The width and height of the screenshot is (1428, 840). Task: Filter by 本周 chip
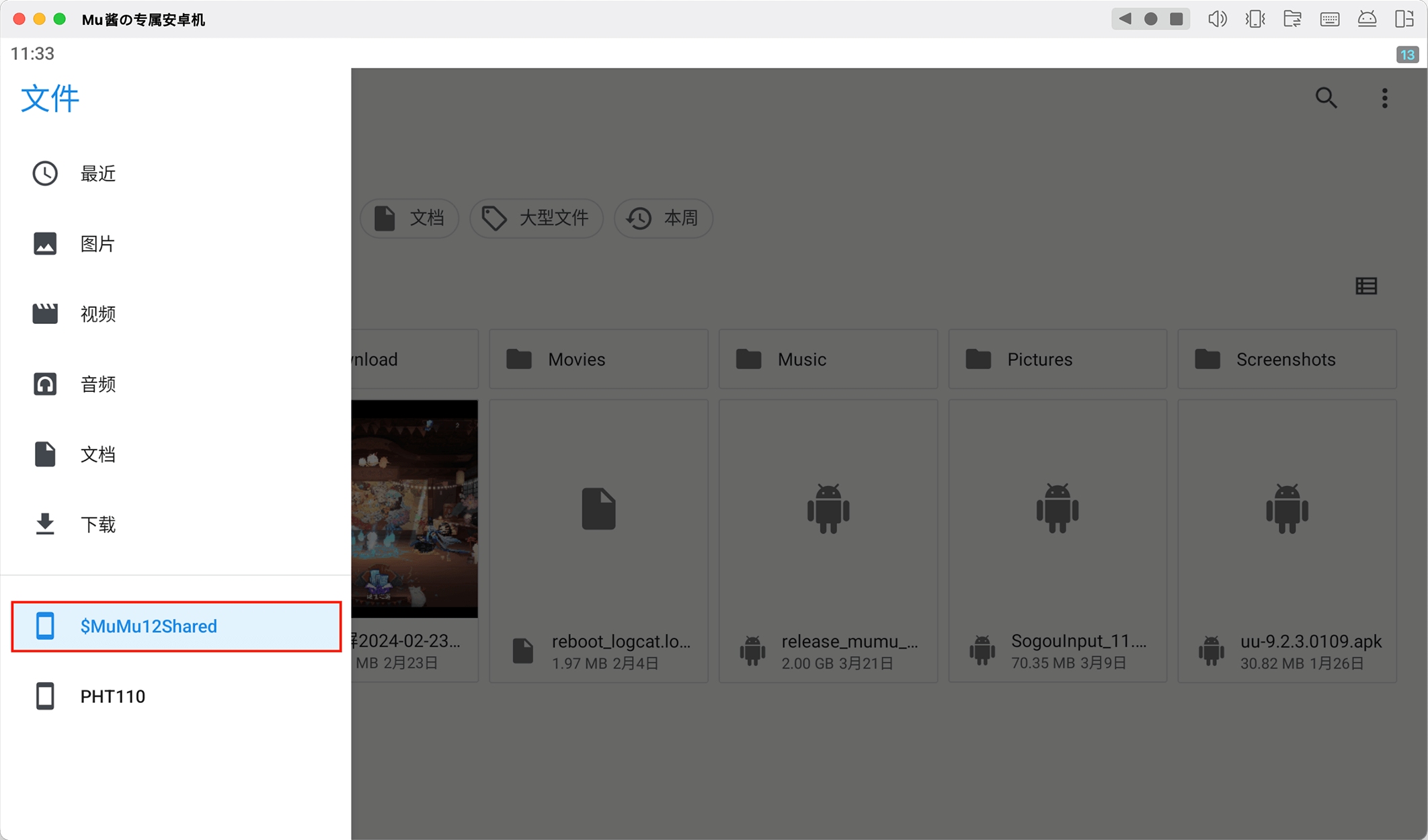[x=663, y=218]
